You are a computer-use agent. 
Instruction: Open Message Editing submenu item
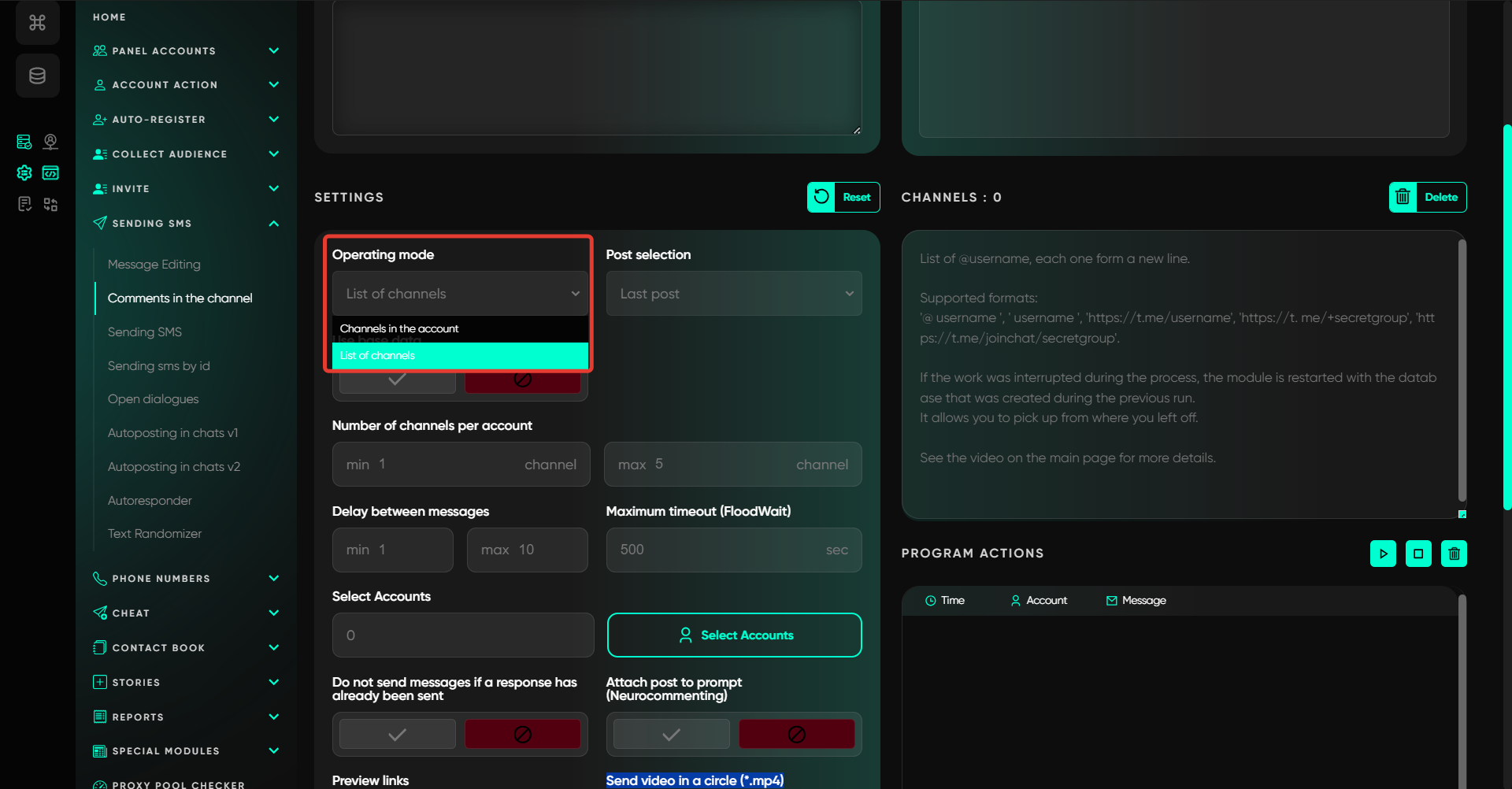154,265
